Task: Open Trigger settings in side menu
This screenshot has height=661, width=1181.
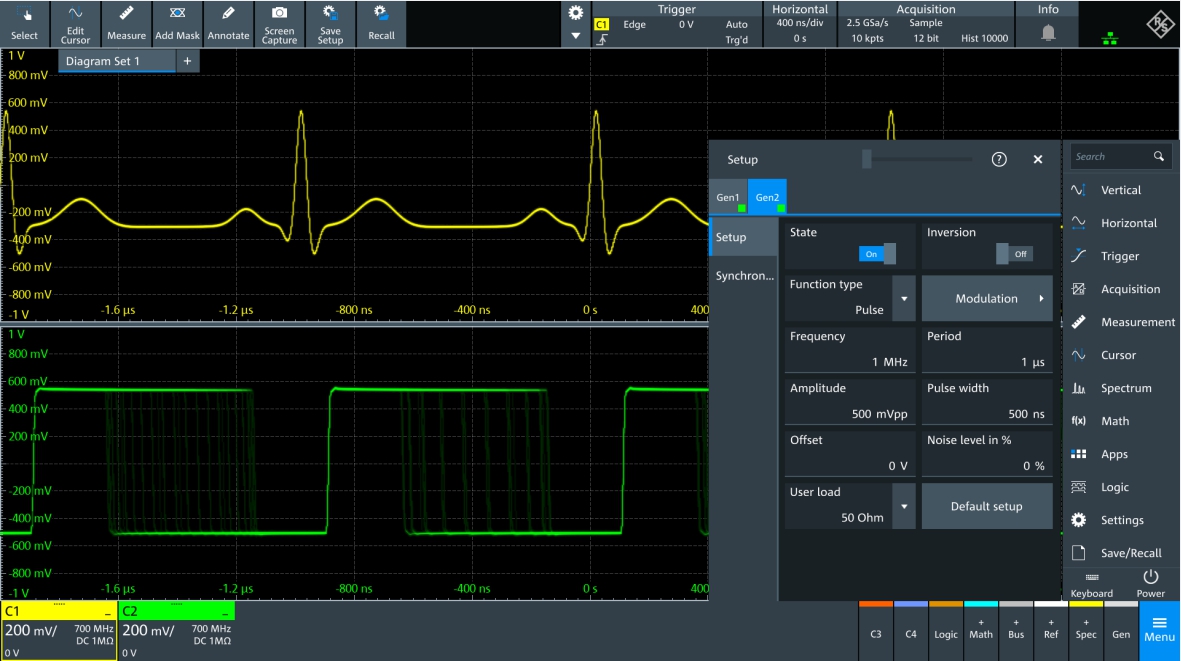Action: click(x=1121, y=257)
